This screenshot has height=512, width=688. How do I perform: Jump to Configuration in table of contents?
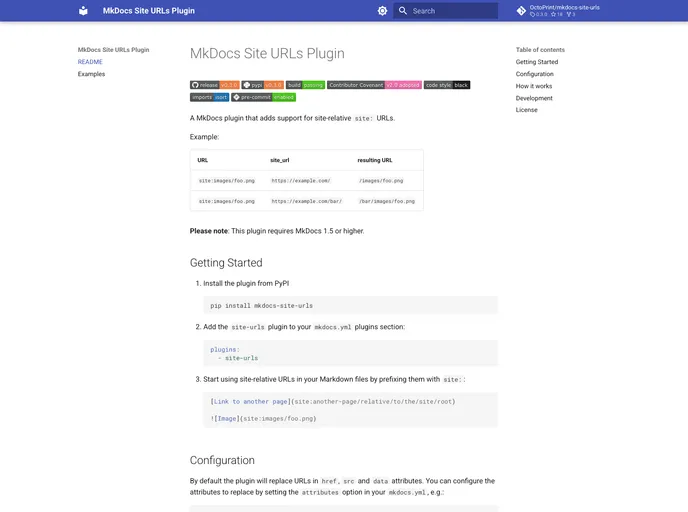pyautogui.click(x=534, y=74)
